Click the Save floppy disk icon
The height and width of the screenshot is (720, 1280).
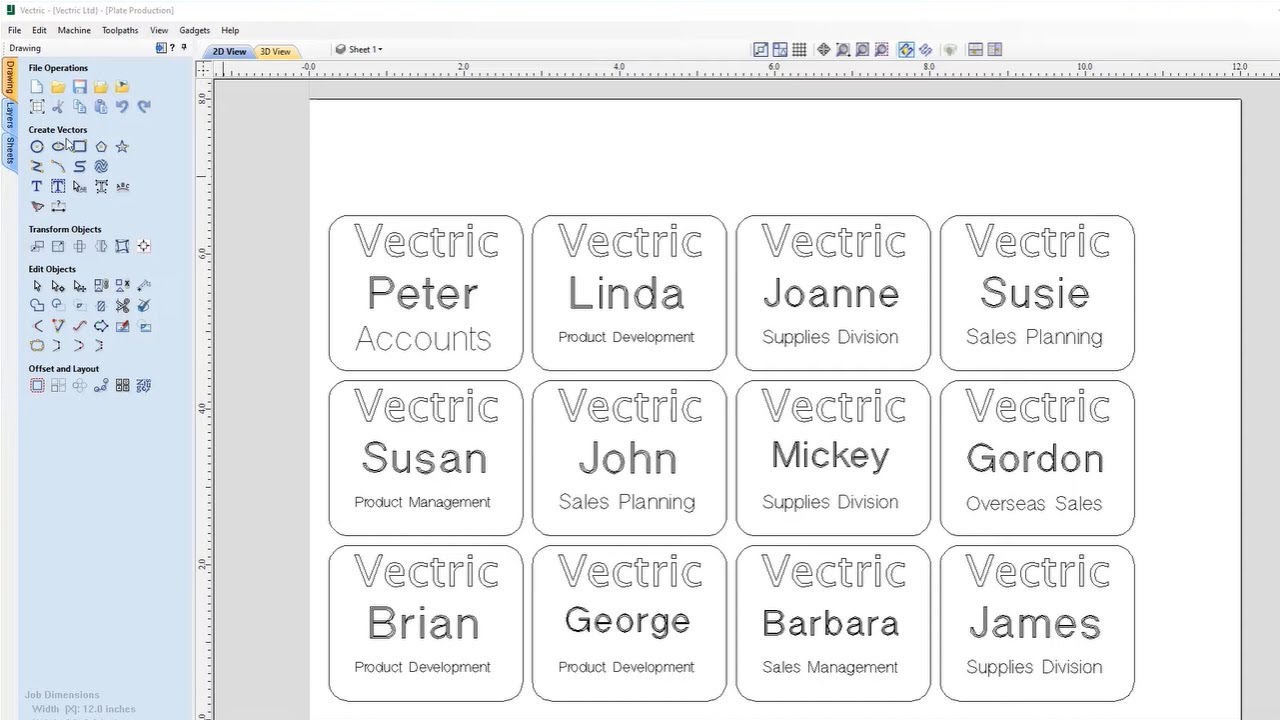coord(79,87)
